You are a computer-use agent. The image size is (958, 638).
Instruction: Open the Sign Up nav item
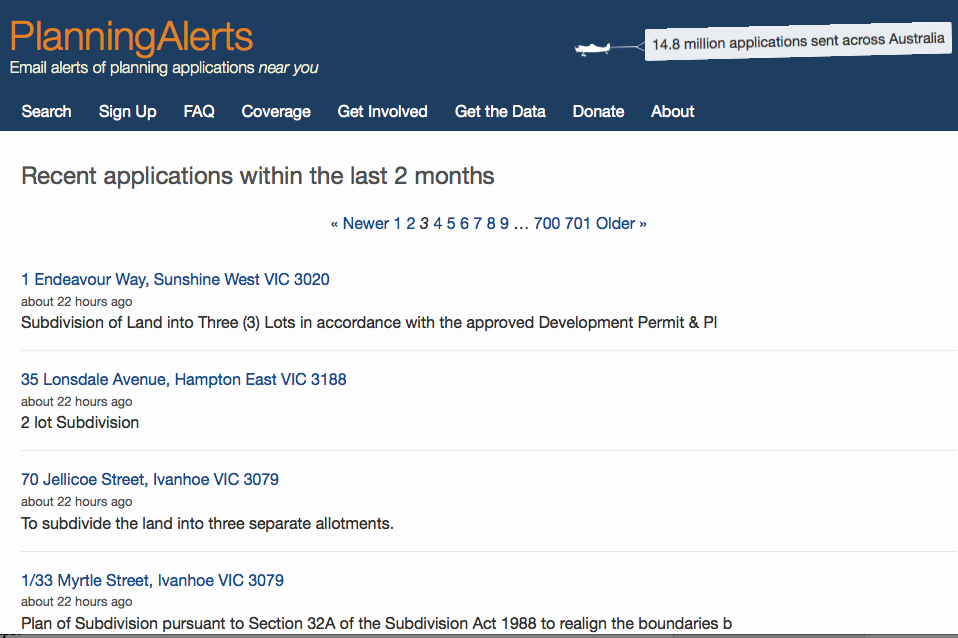pyautogui.click(x=128, y=112)
